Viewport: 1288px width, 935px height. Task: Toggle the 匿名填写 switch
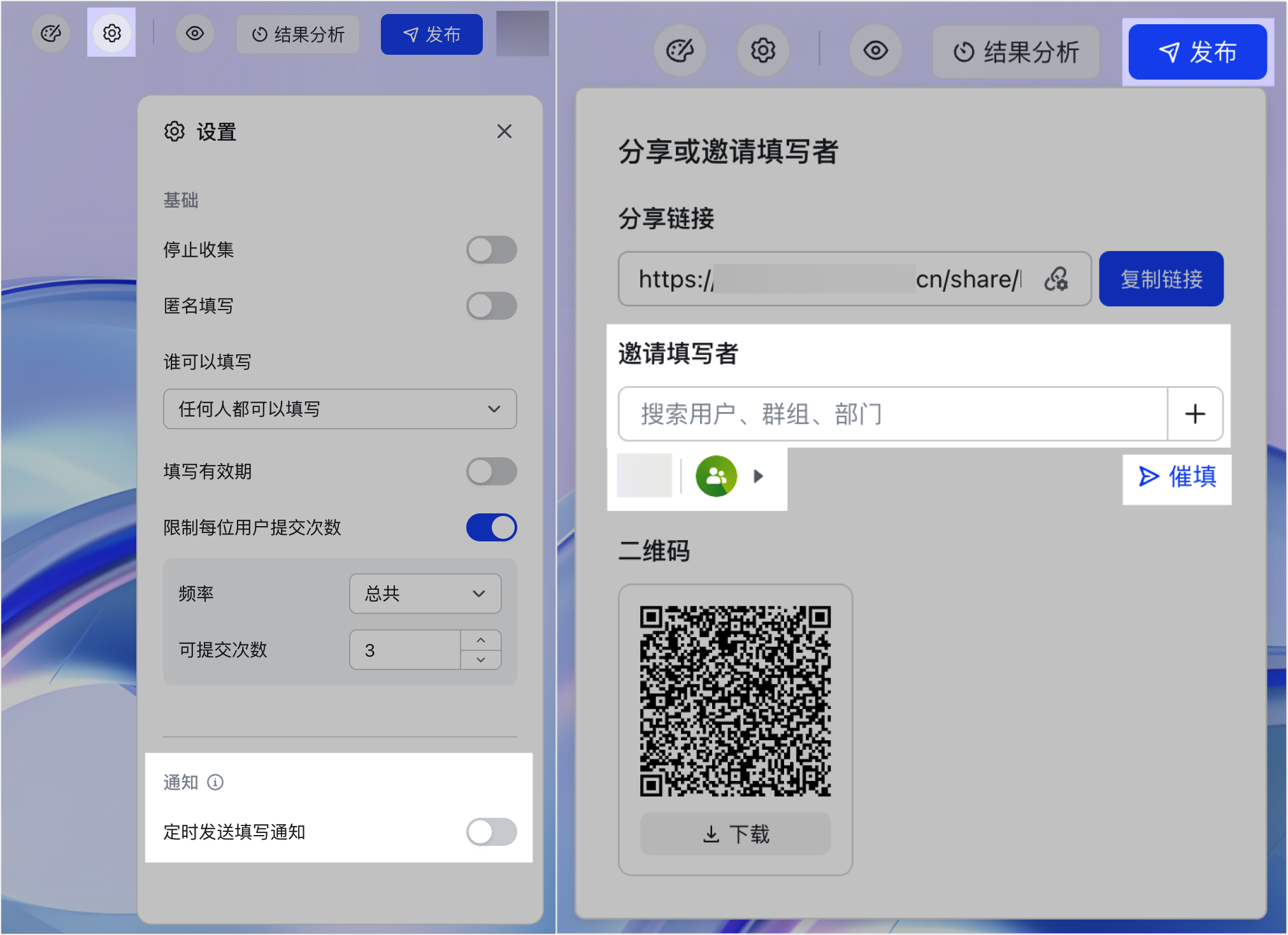tap(491, 306)
